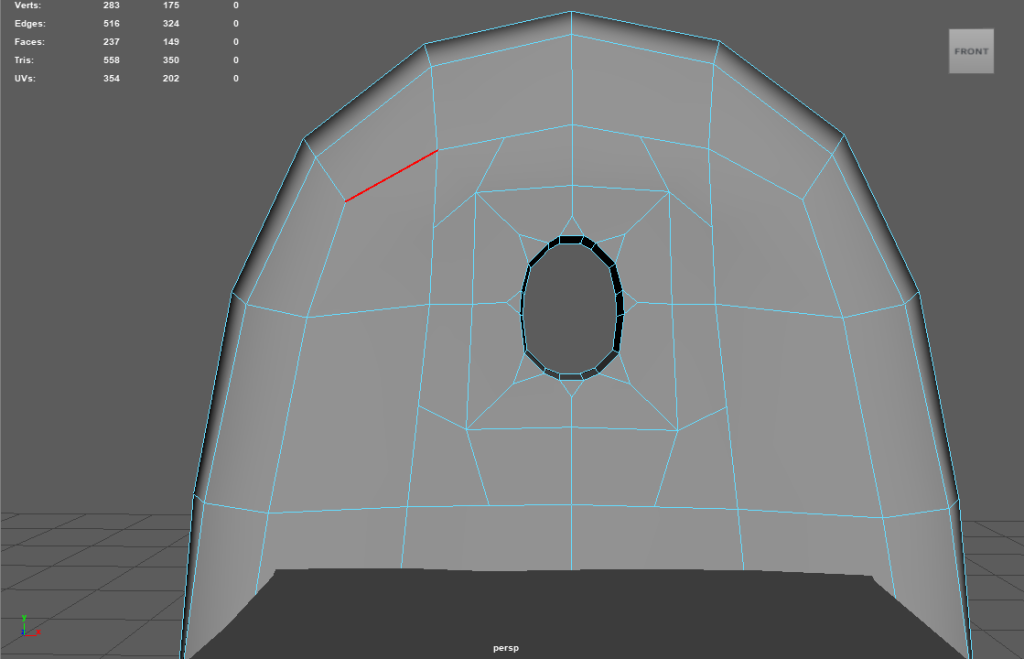Click the XYZ axis orientation gizmo
The image size is (1024, 659).
coord(29,627)
